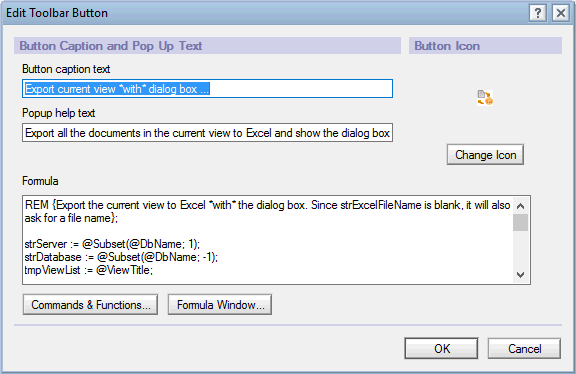The image size is (576, 374).
Task: Click the formula scrollbar thumb
Action: [521, 223]
